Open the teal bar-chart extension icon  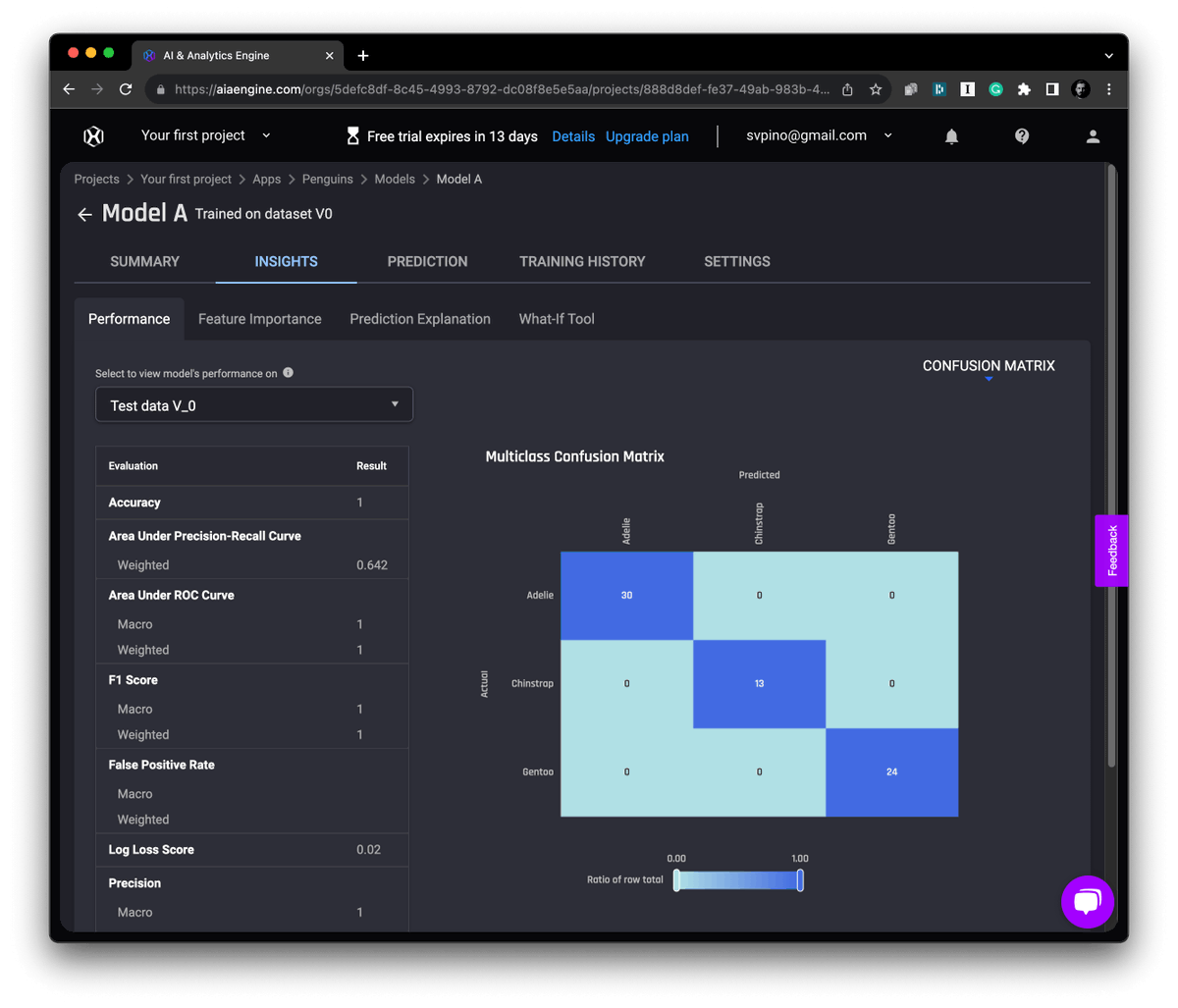(x=938, y=89)
